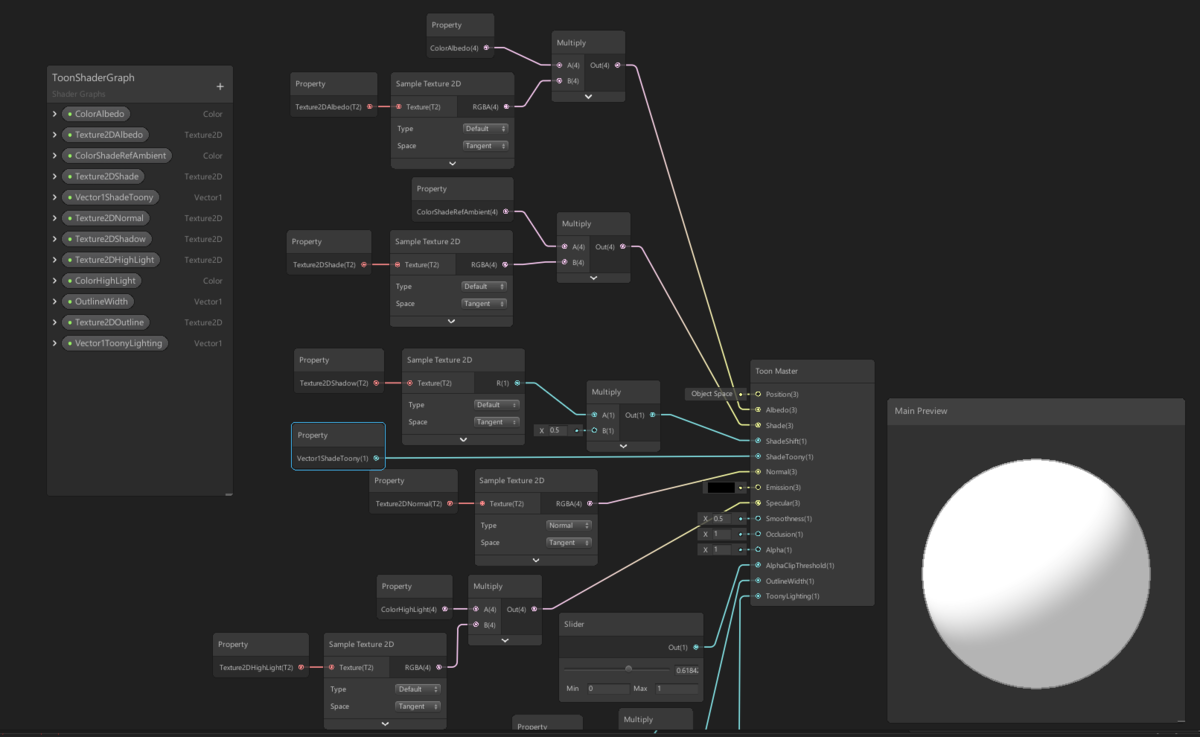Edit the Slider node's 0.6184 value field
1200x737 pixels.
point(687,670)
